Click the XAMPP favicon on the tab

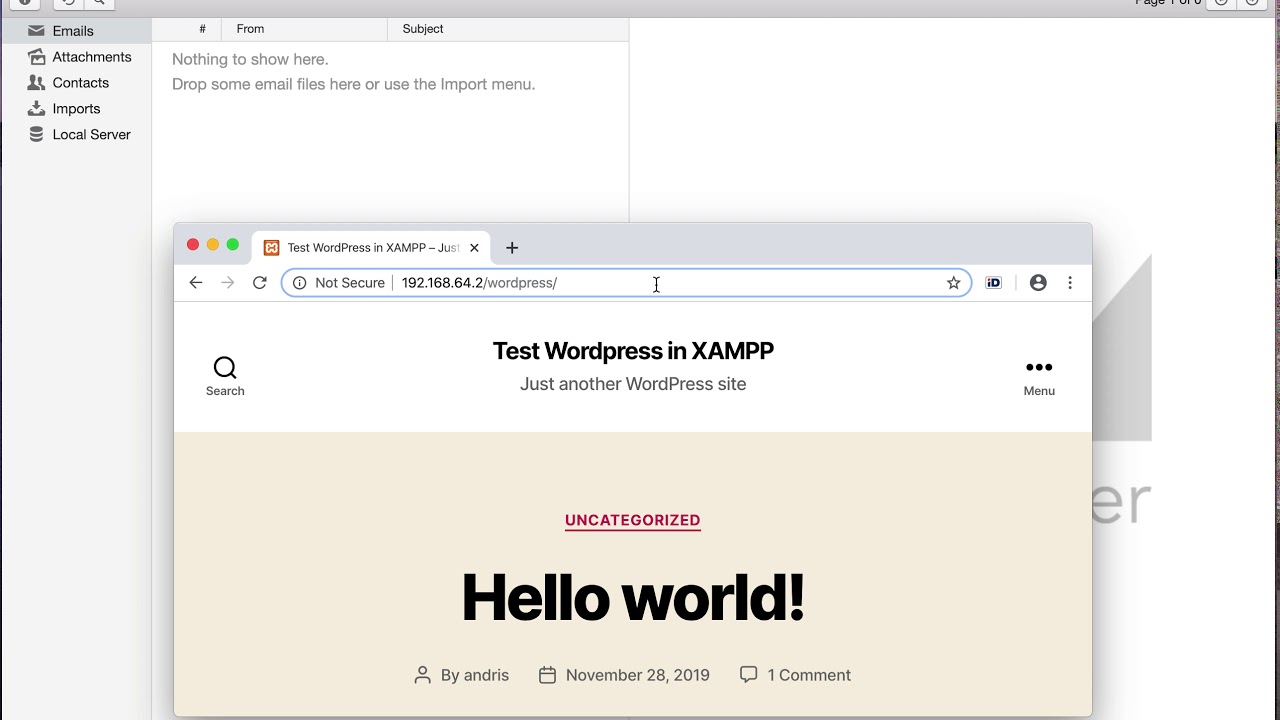point(271,248)
